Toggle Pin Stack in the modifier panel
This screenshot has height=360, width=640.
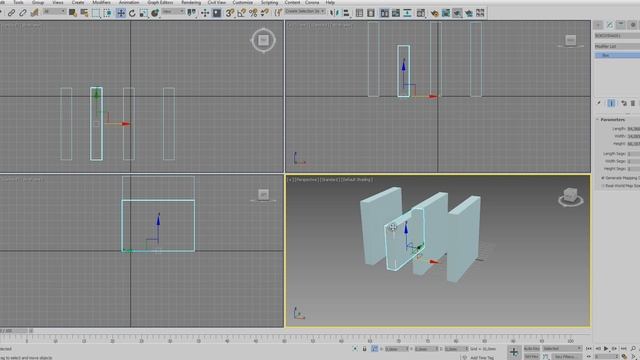[x=599, y=103]
